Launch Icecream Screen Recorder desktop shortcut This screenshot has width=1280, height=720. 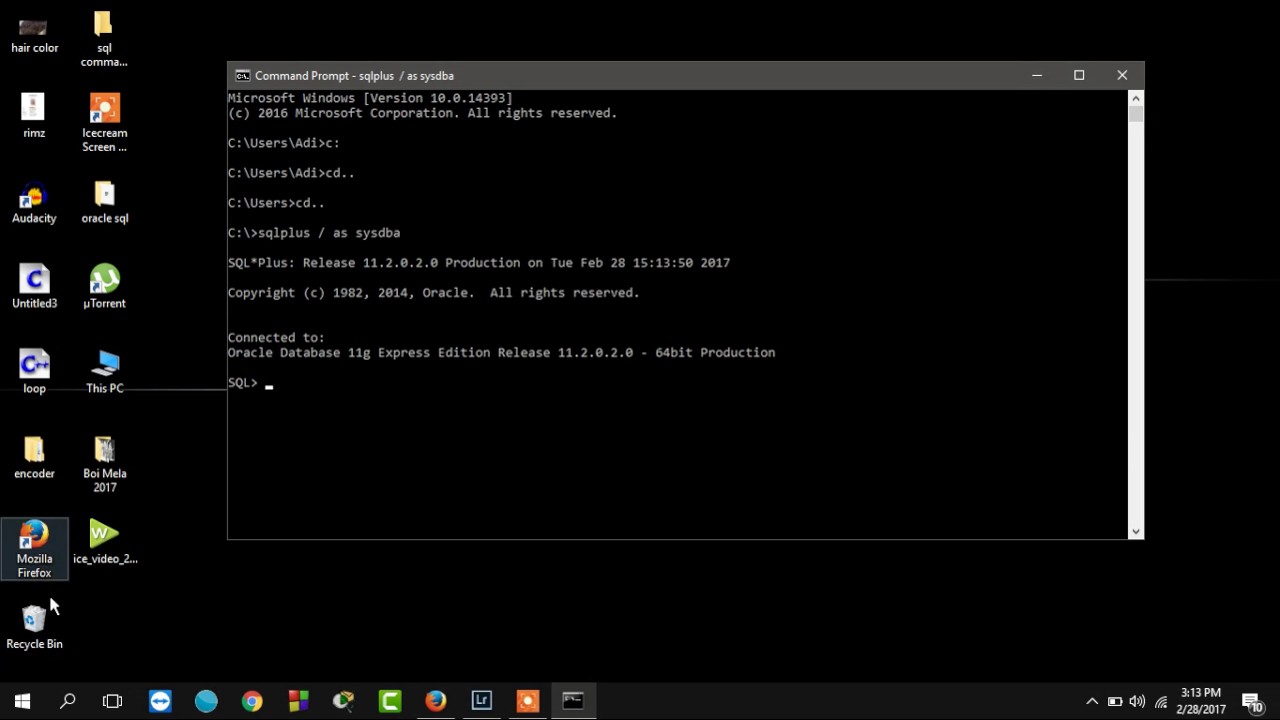[104, 123]
